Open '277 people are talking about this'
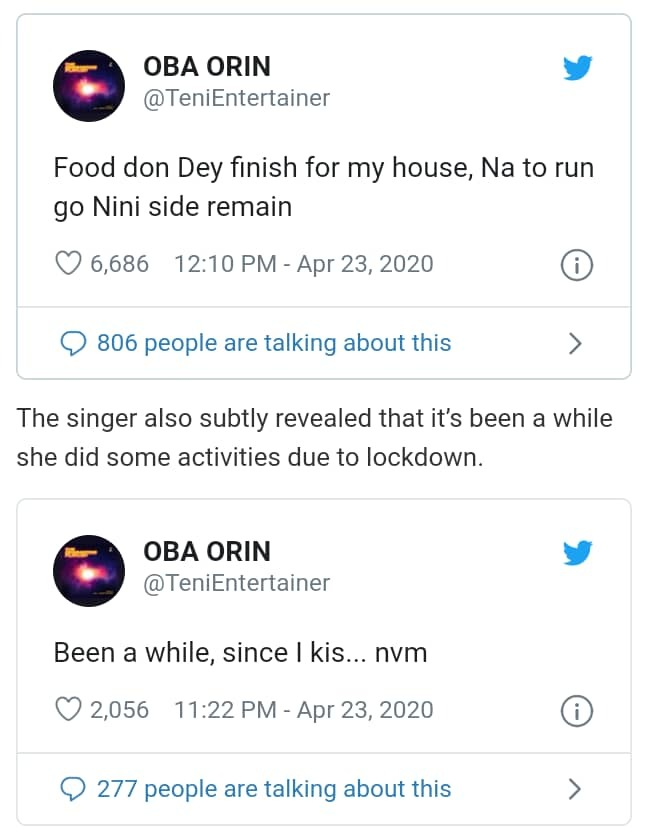Viewport: 646px width, 838px height. (x=273, y=789)
